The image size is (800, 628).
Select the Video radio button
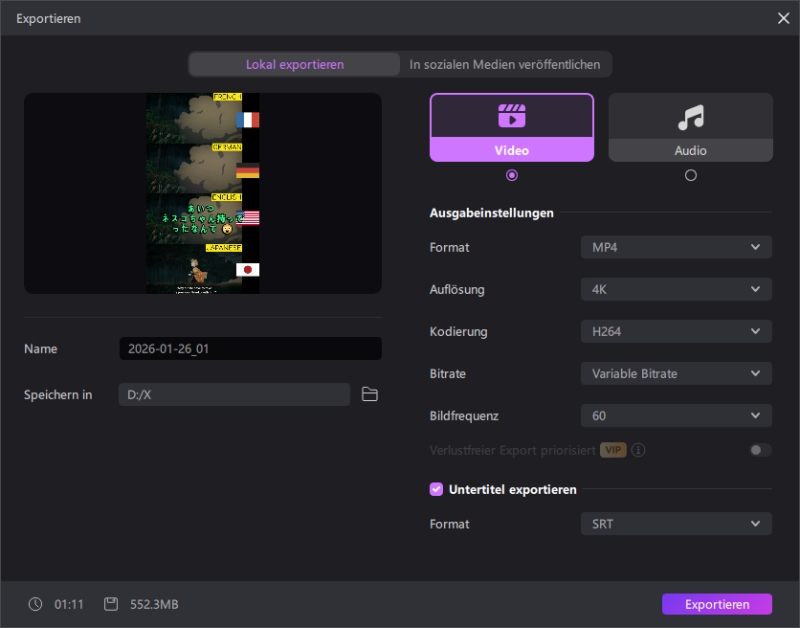(x=512, y=175)
